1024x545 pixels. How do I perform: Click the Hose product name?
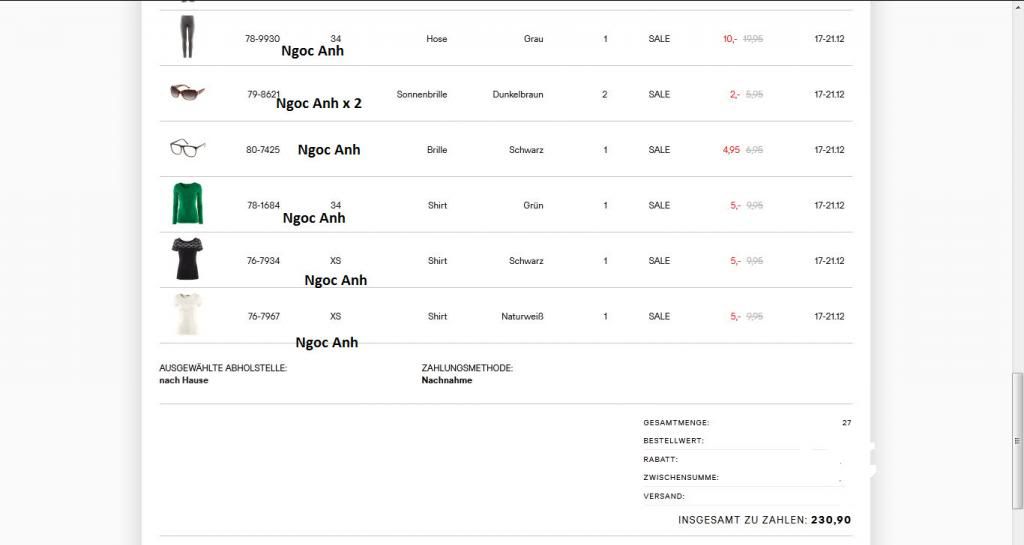(437, 39)
